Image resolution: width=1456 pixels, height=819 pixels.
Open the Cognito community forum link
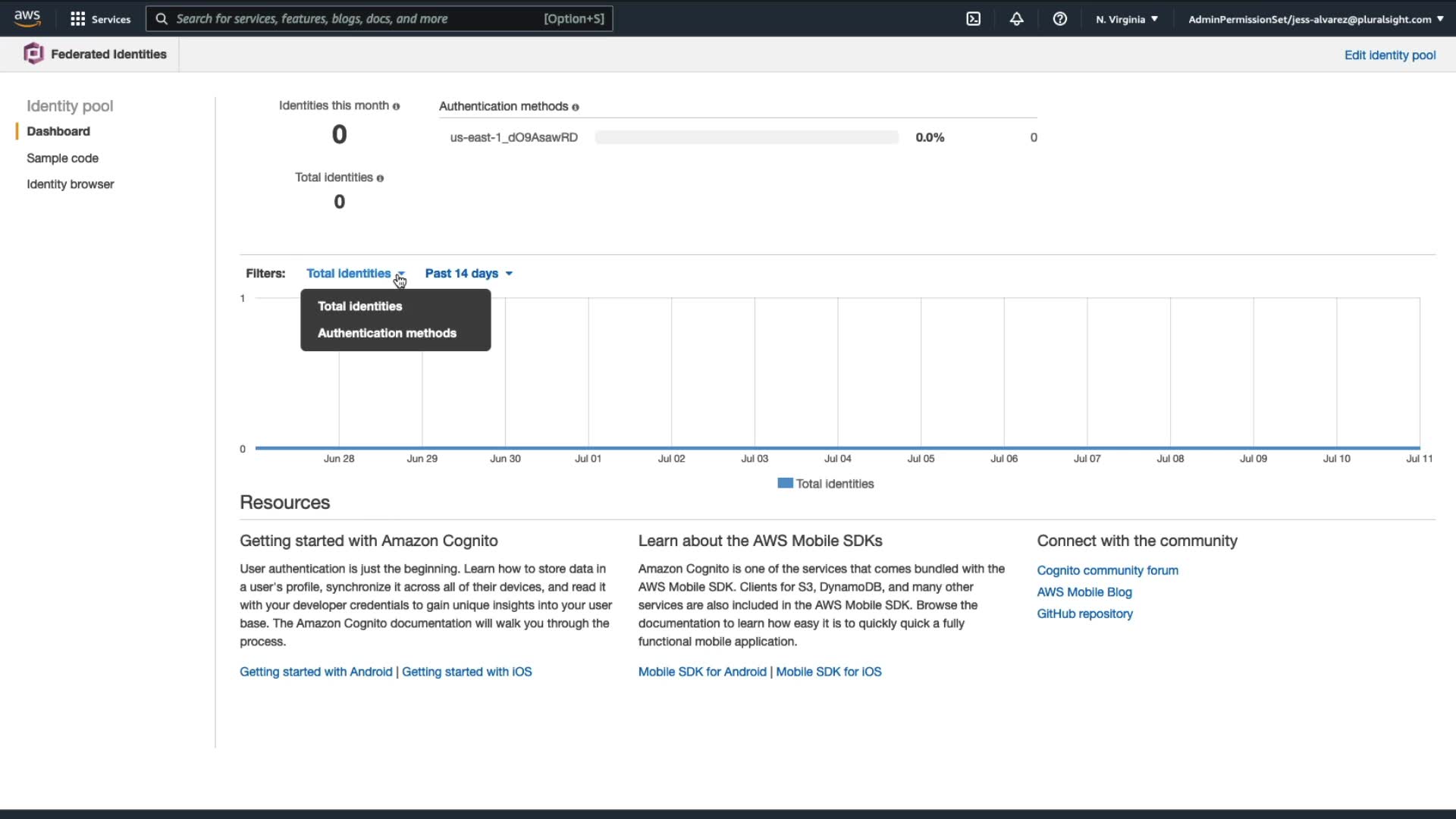(x=1107, y=570)
